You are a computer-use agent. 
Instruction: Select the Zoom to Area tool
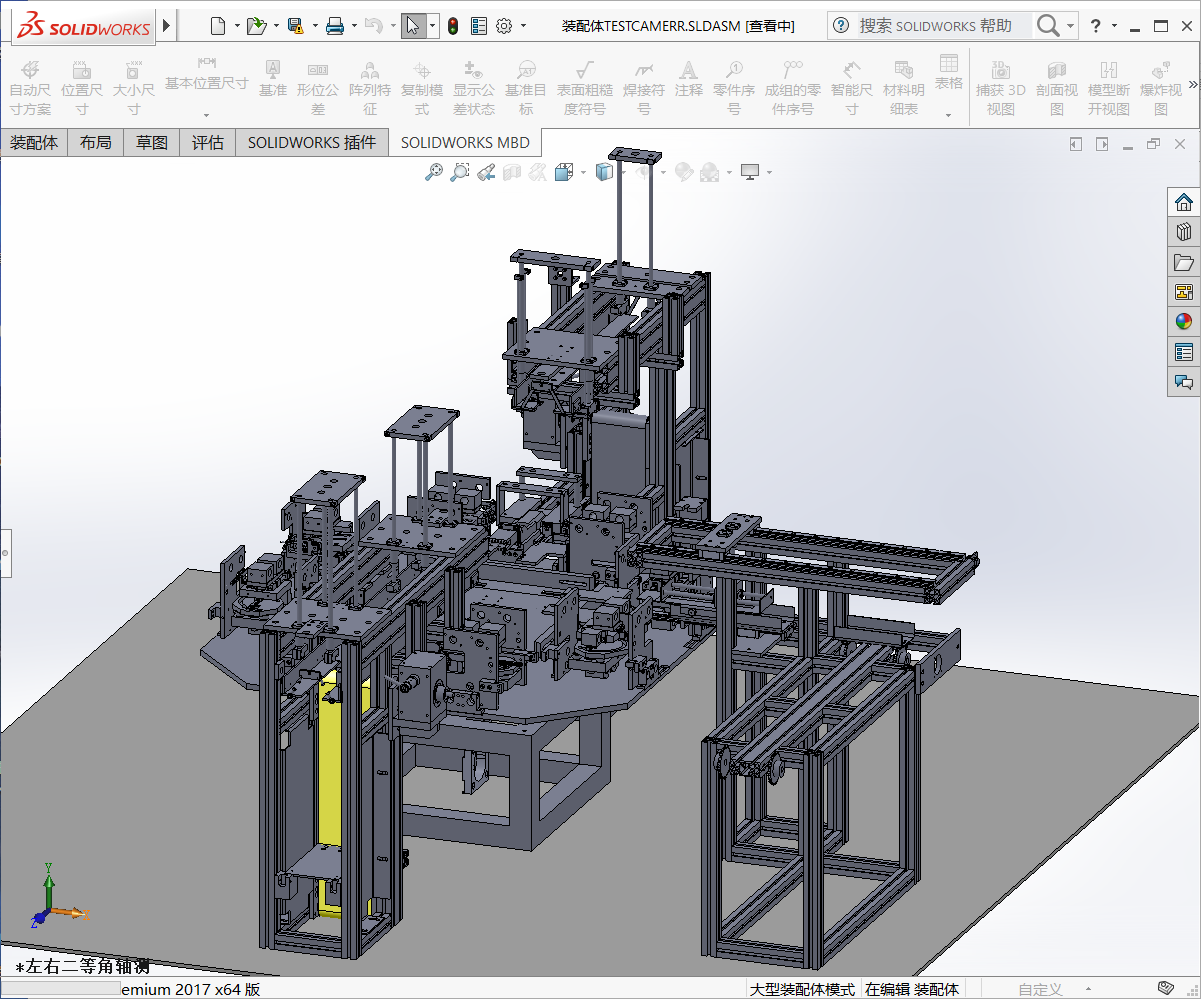pos(459,172)
